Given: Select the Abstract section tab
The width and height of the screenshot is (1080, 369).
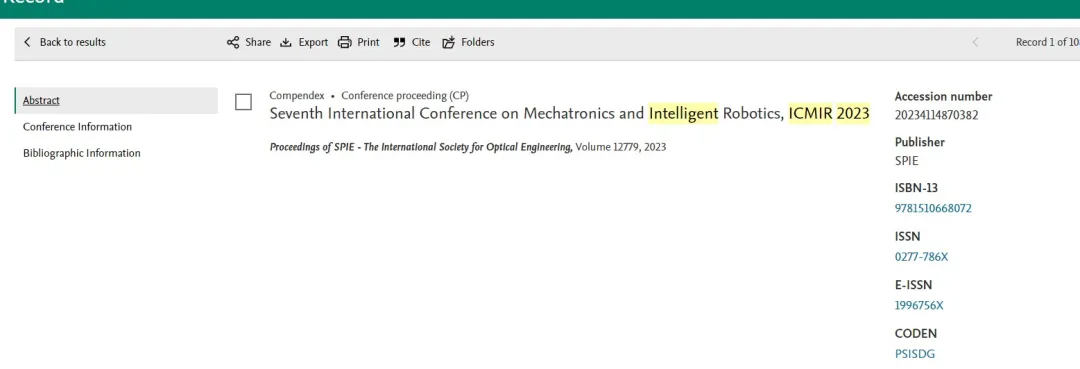Looking at the screenshot, I should pos(116,101).
